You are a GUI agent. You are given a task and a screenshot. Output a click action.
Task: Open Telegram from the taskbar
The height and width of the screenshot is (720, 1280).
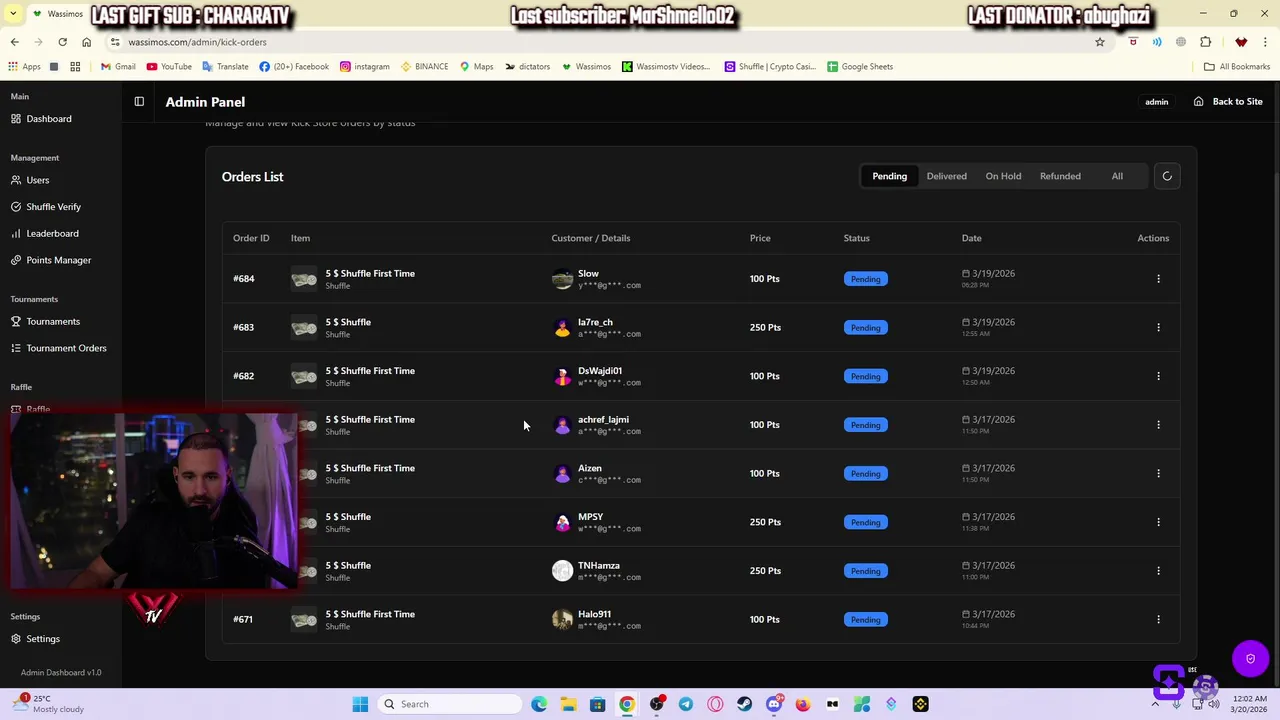(686, 704)
